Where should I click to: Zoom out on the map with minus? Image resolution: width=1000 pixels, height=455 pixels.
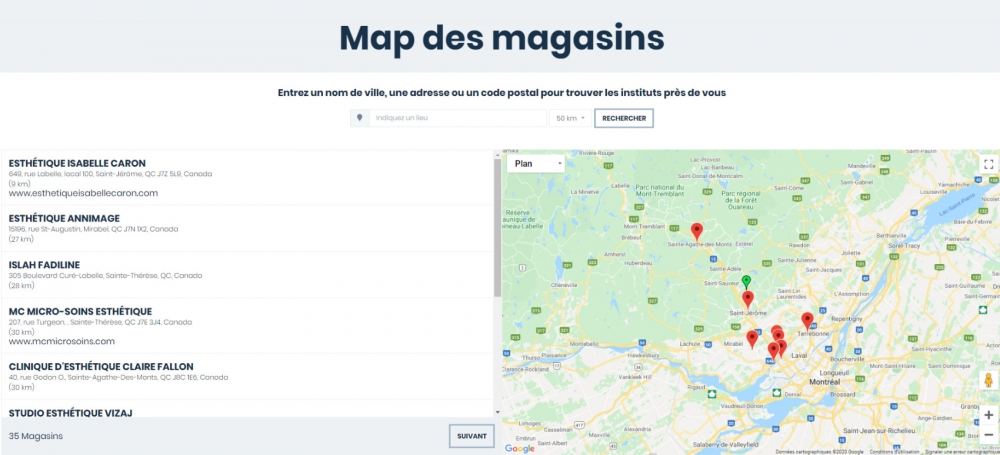(988, 435)
